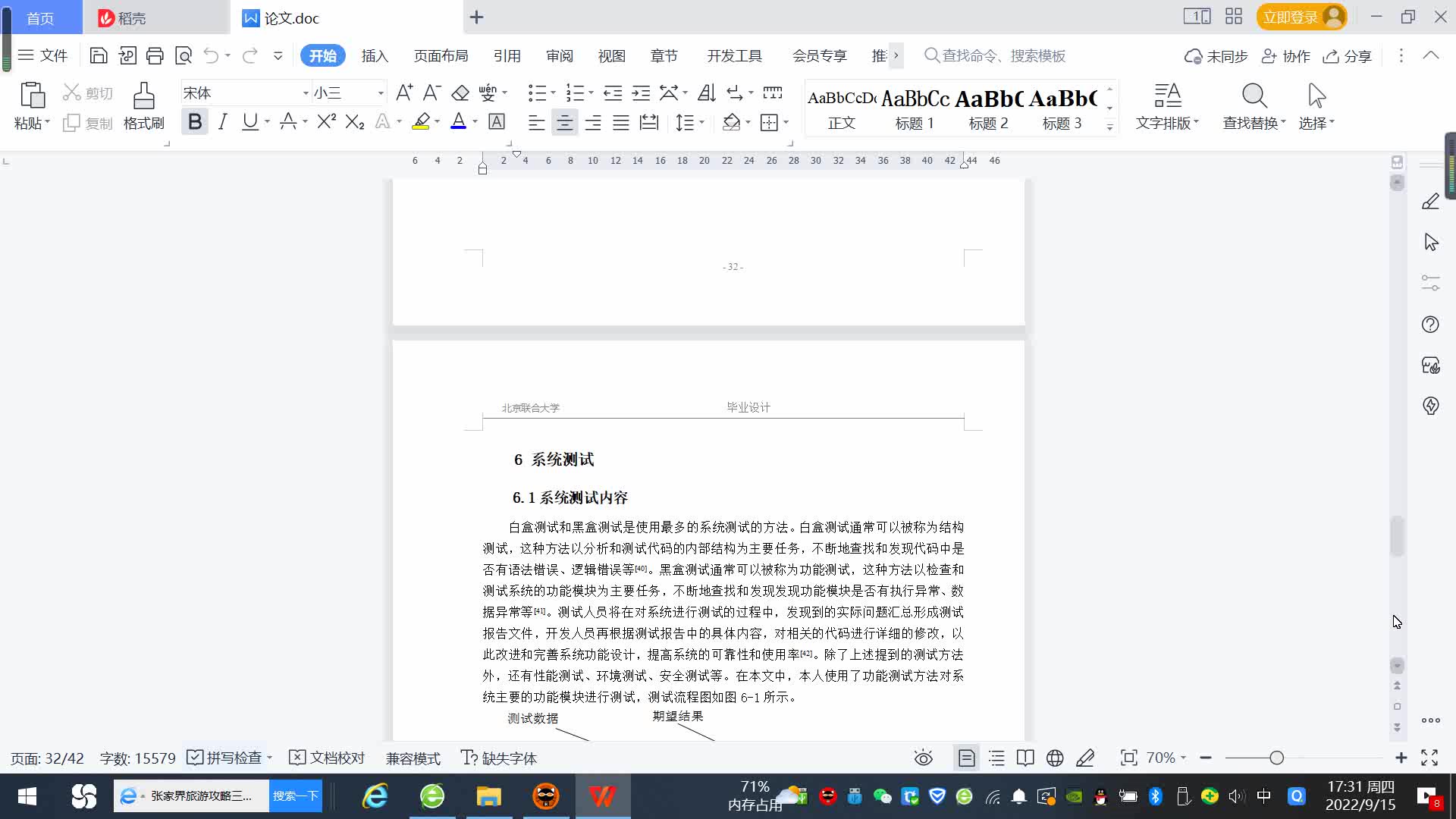This screenshot has height=819, width=1456.
Task: Click 文档校对 in status bar
Action: coord(328,758)
